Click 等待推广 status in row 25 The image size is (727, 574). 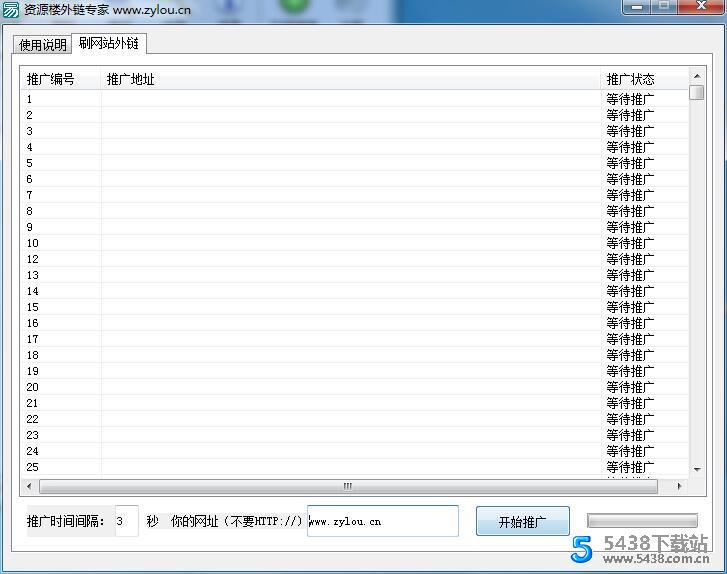click(630, 467)
